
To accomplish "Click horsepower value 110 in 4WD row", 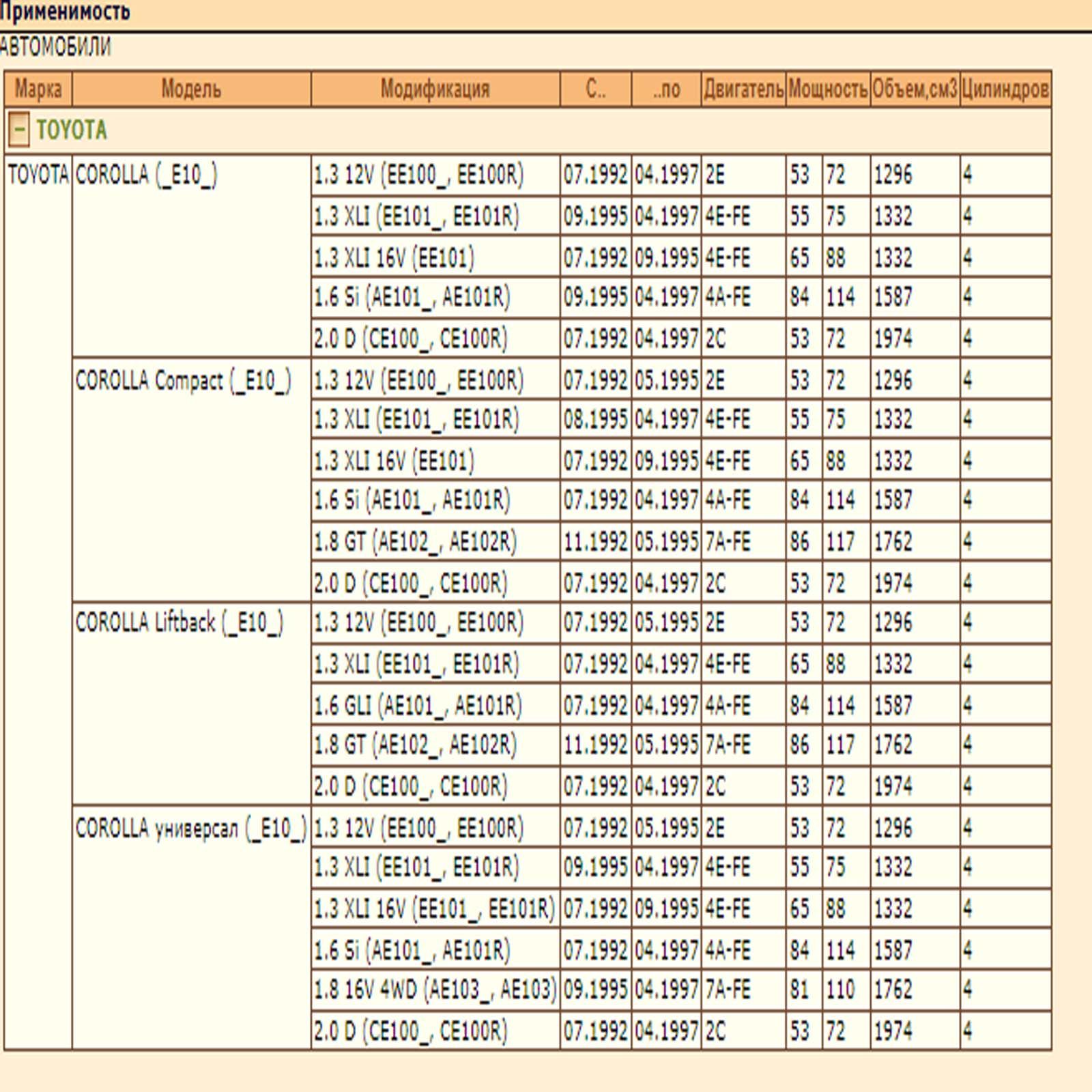I will click(x=846, y=989).
